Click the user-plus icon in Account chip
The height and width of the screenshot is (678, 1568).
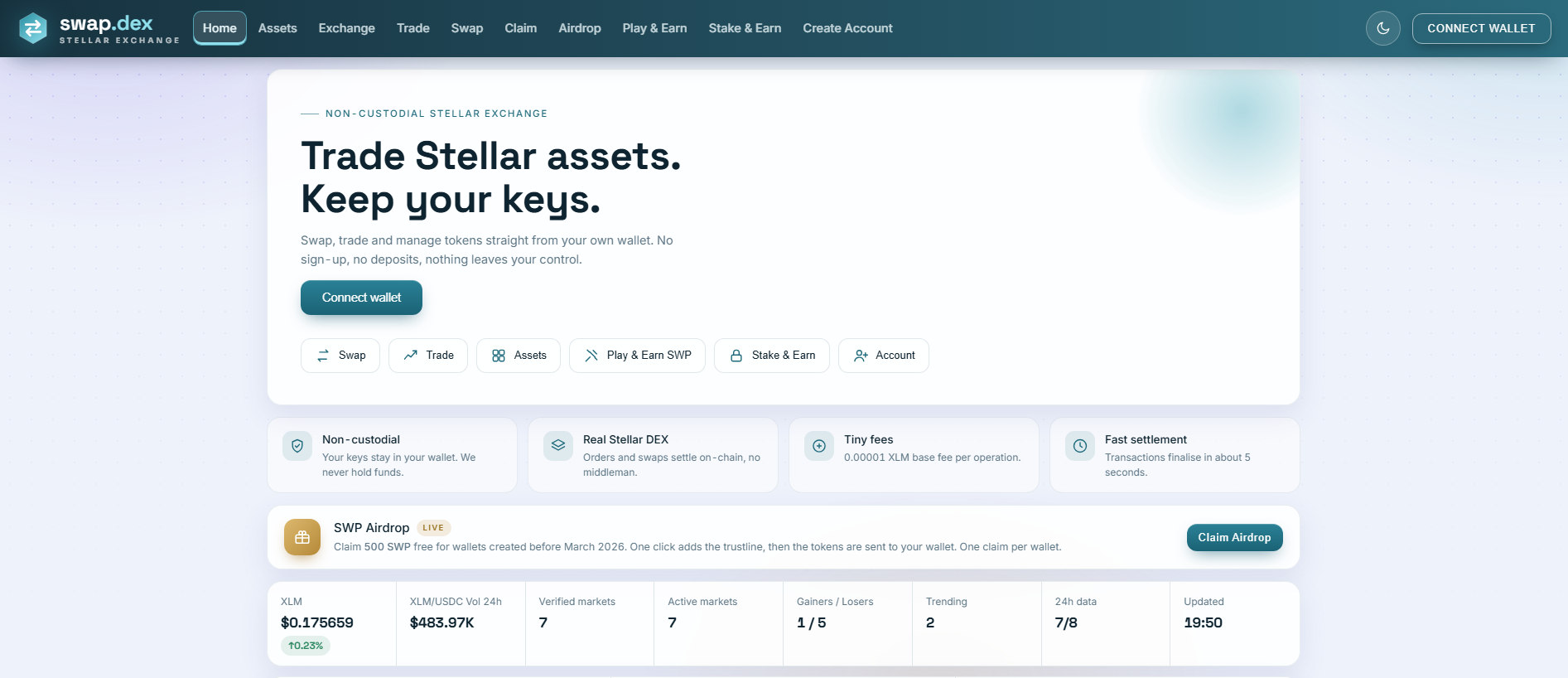tap(861, 356)
